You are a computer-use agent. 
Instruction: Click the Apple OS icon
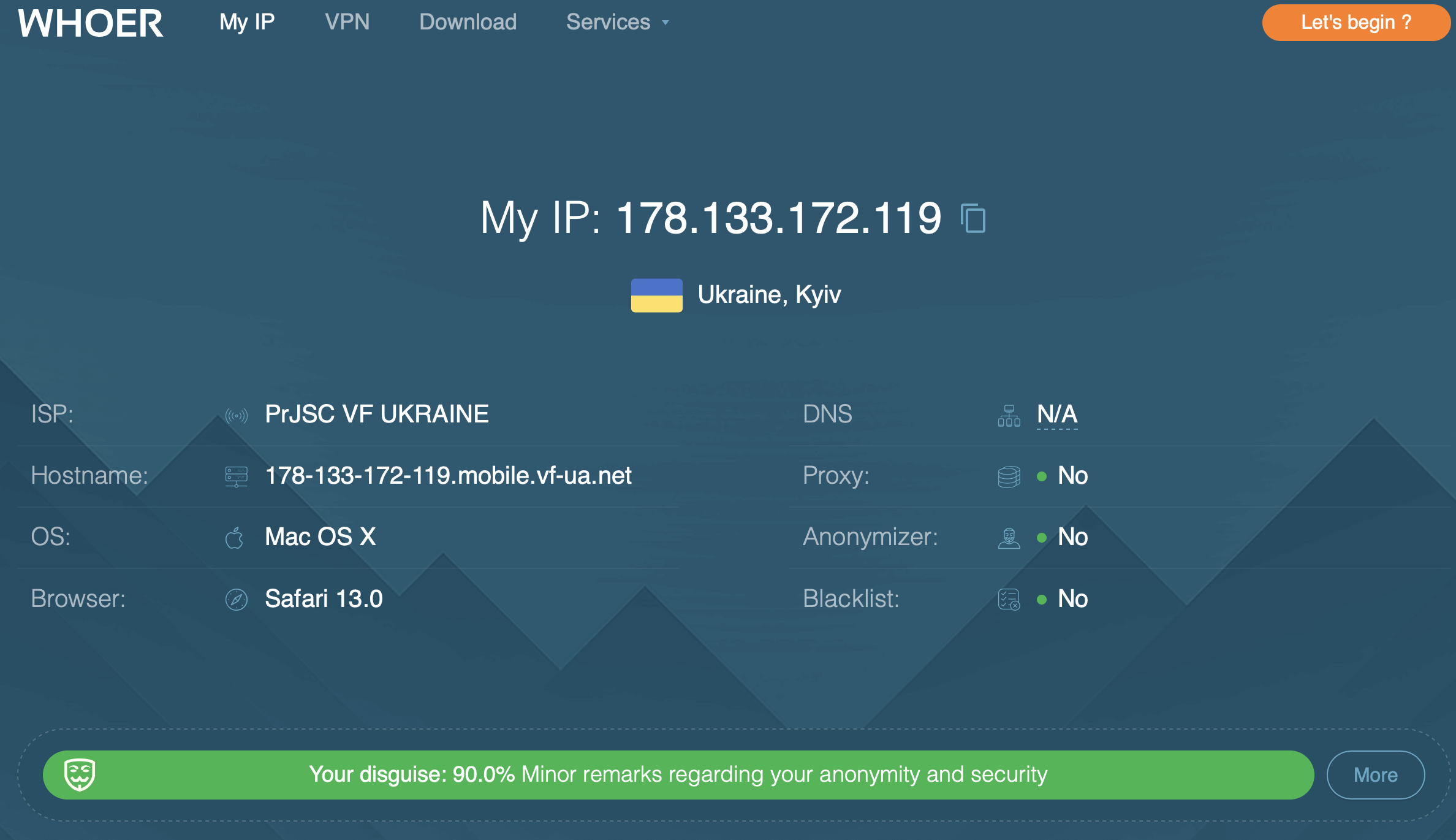tap(235, 538)
